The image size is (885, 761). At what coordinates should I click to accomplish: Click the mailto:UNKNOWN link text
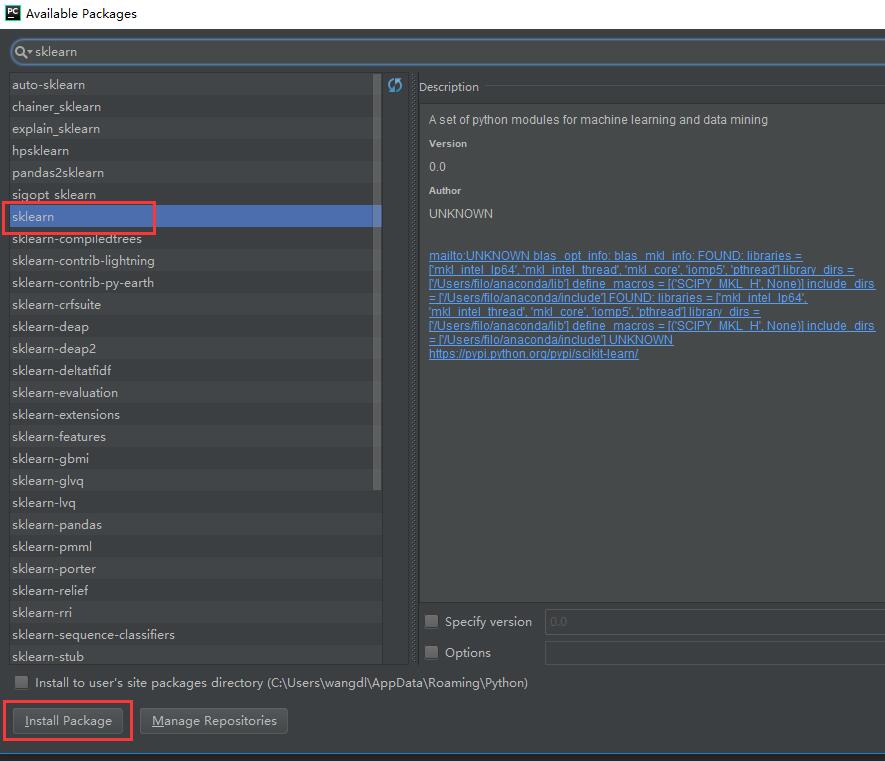479,256
